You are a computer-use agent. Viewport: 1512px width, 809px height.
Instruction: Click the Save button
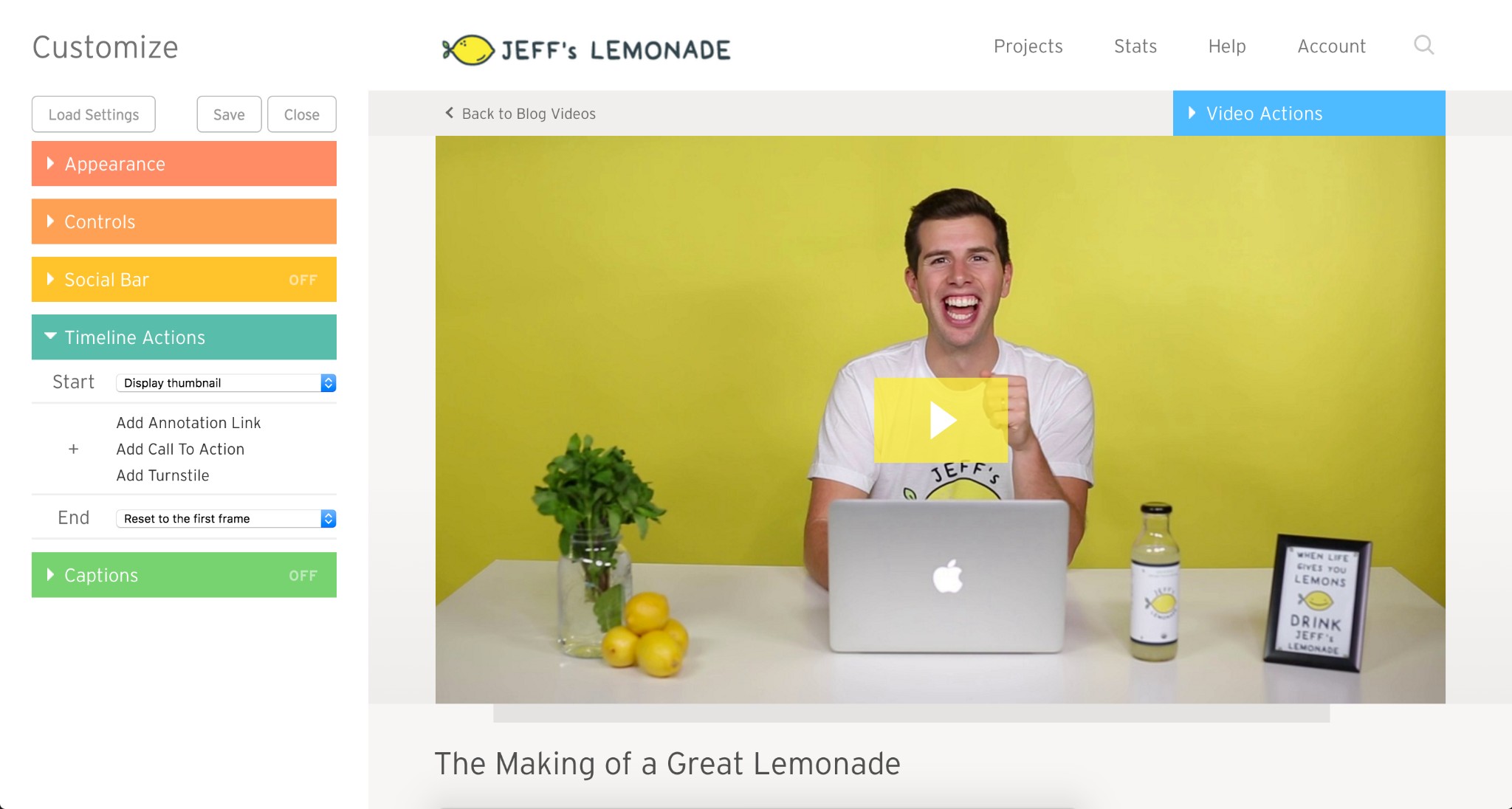click(228, 113)
